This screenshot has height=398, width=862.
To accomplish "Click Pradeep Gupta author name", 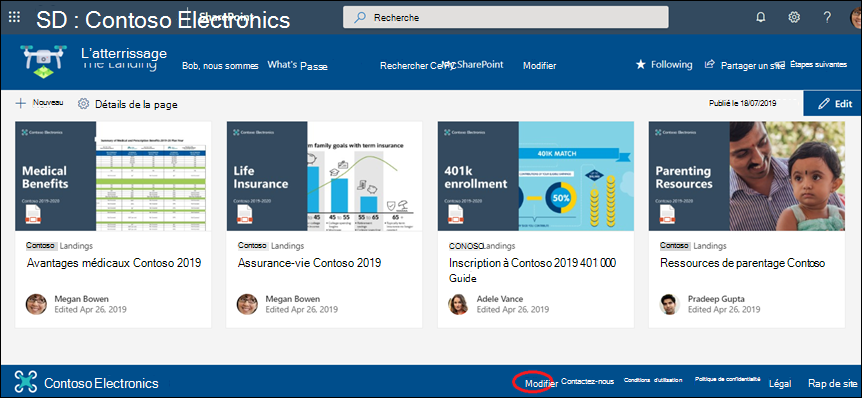I will 716,299.
